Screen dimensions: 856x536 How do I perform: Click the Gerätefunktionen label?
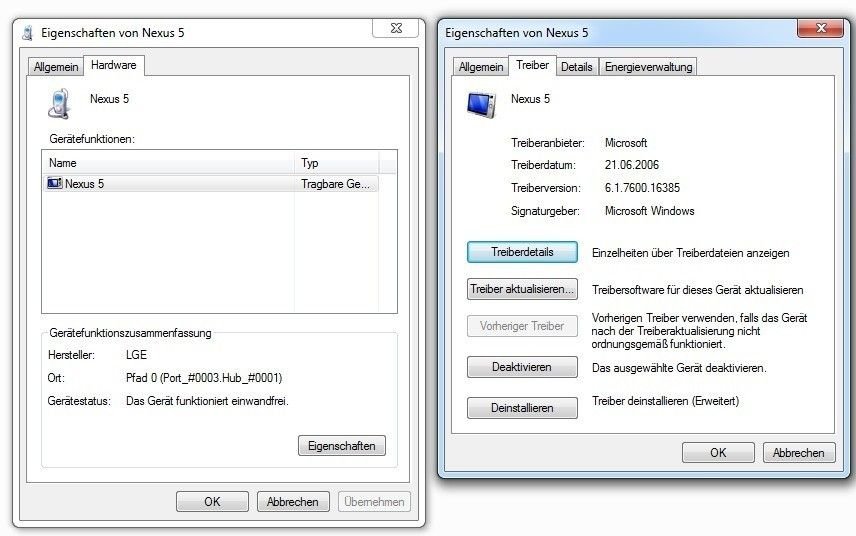click(x=92, y=139)
